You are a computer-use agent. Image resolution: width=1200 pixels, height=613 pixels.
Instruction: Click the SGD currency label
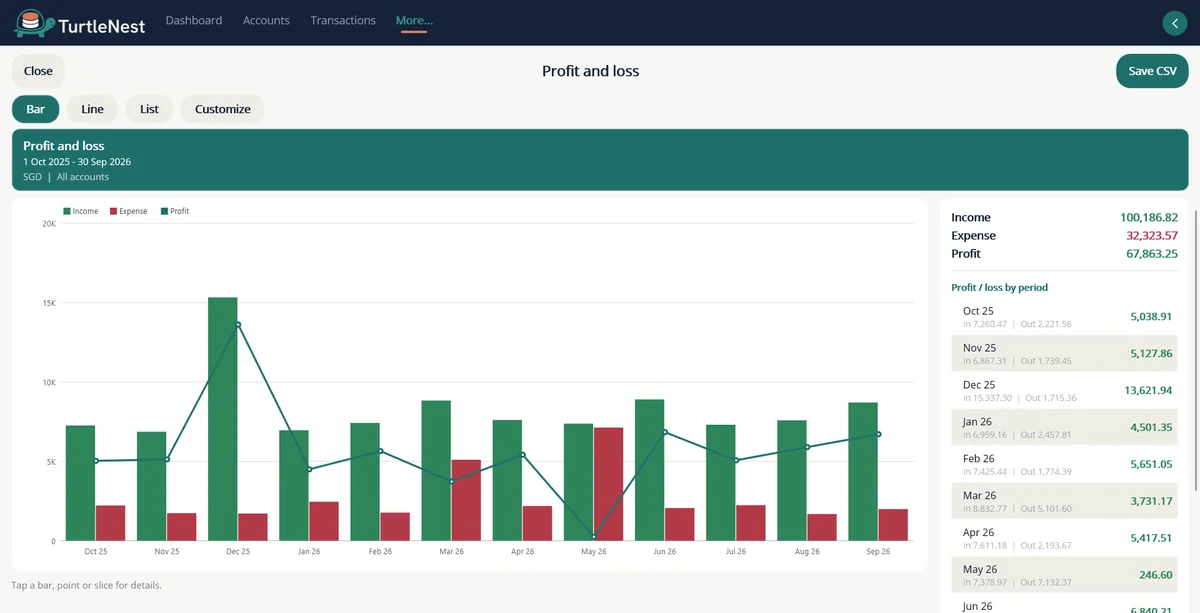click(33, 177)
